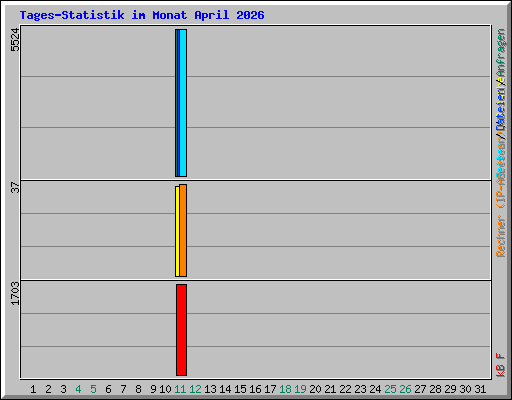Click green day label 26
Image resolution: width=512 pixels, height=400 pixels.
405,389
